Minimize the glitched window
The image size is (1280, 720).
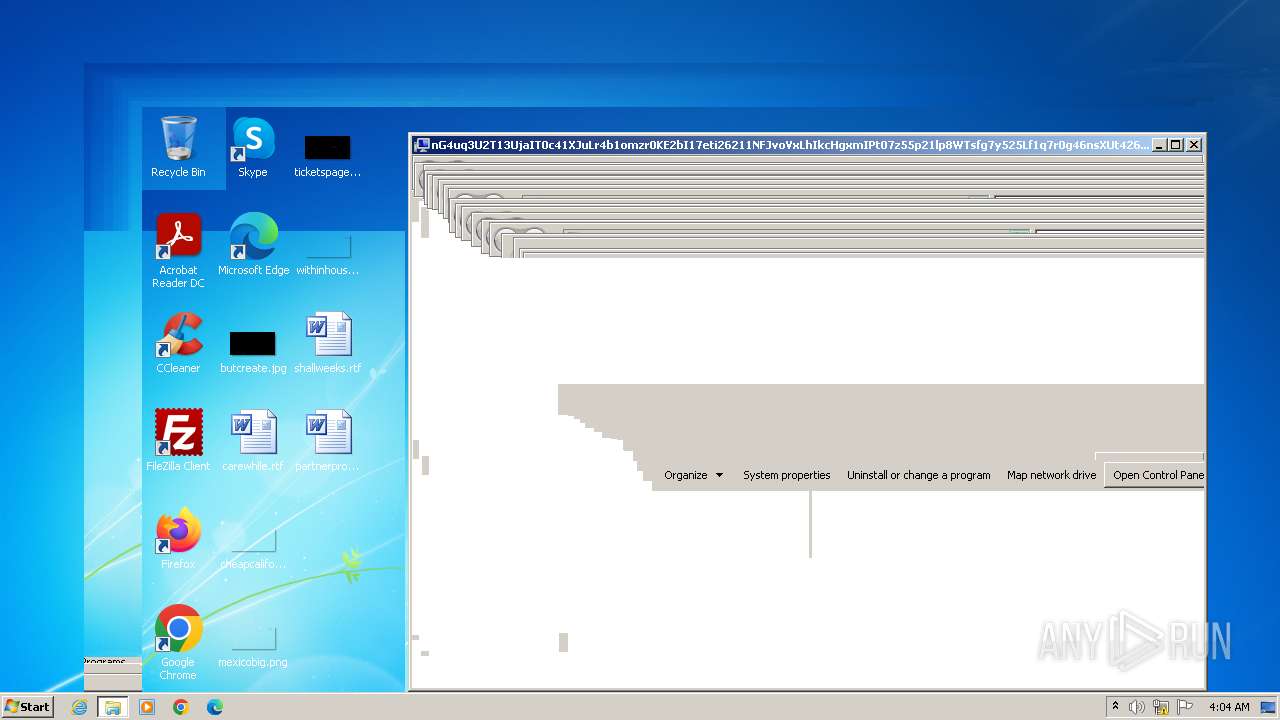[1160, 145]
